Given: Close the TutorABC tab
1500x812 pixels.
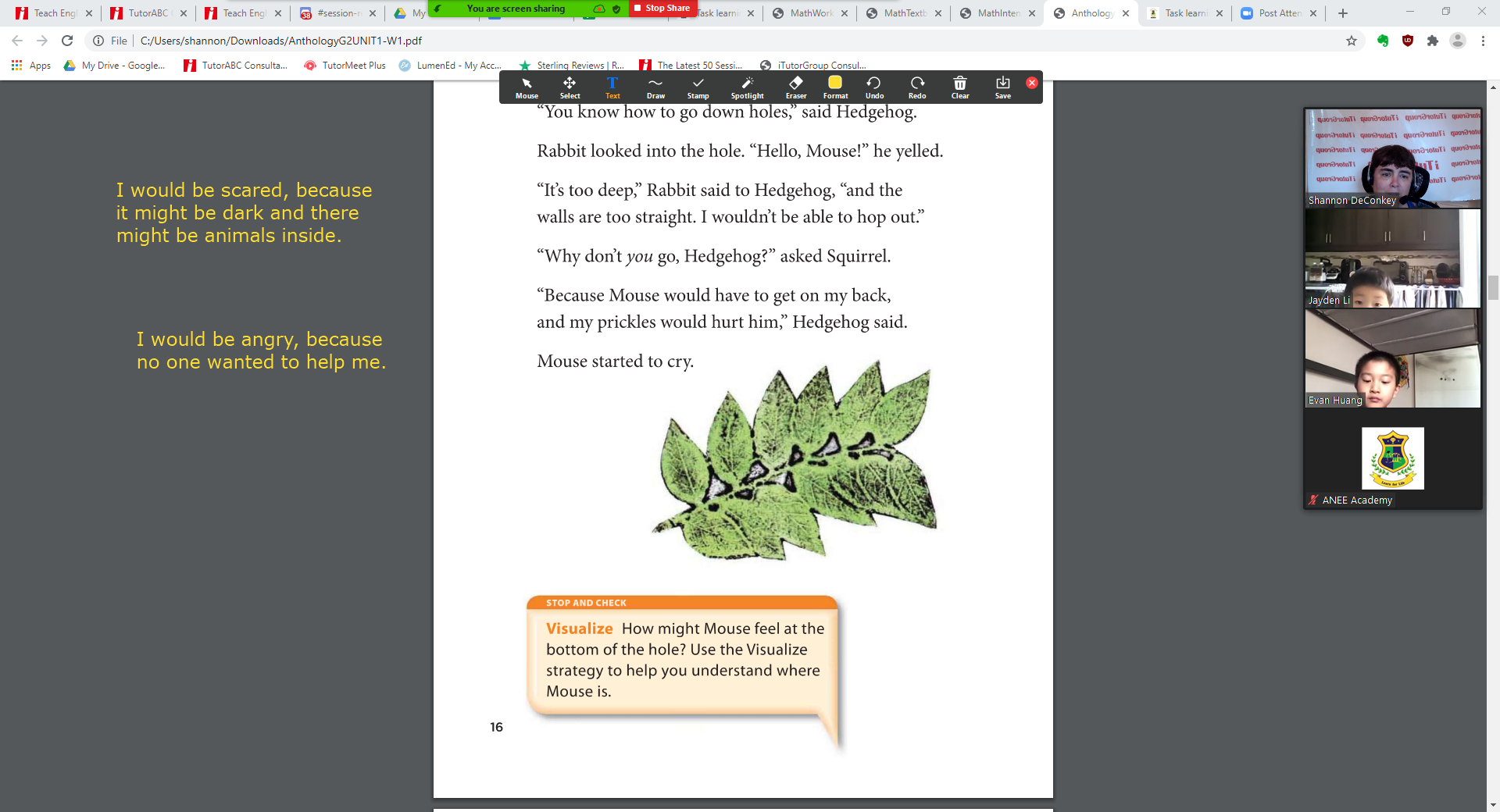Looking at the screenshot, I should (184, 13).
